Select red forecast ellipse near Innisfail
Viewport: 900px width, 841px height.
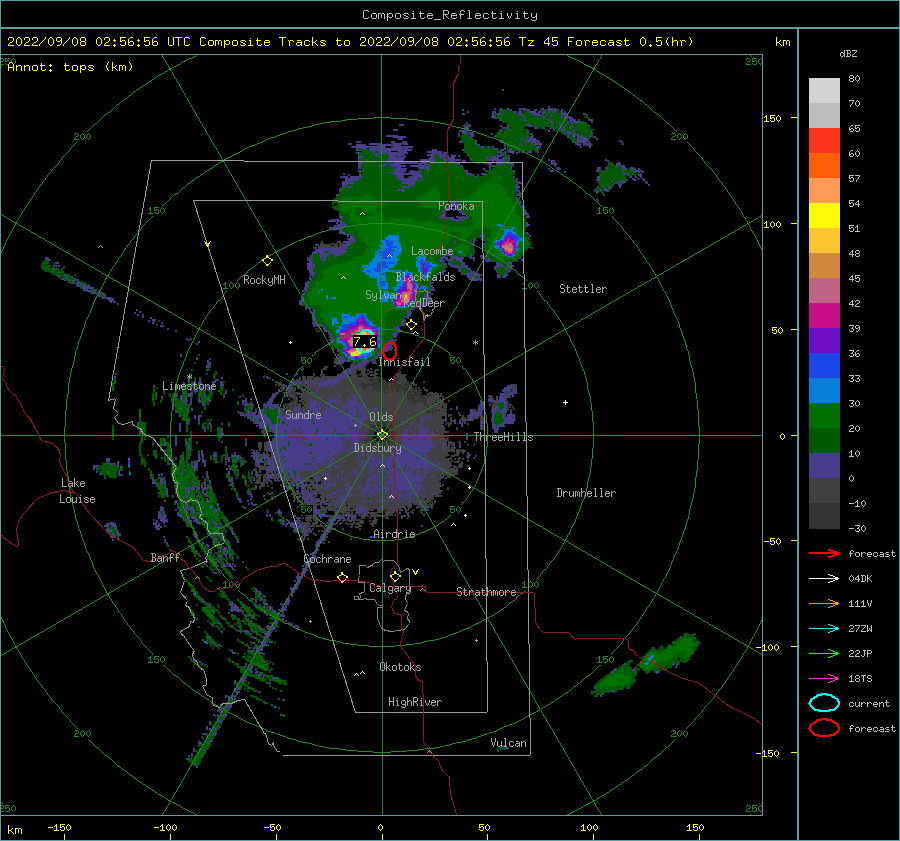point(390,351)
